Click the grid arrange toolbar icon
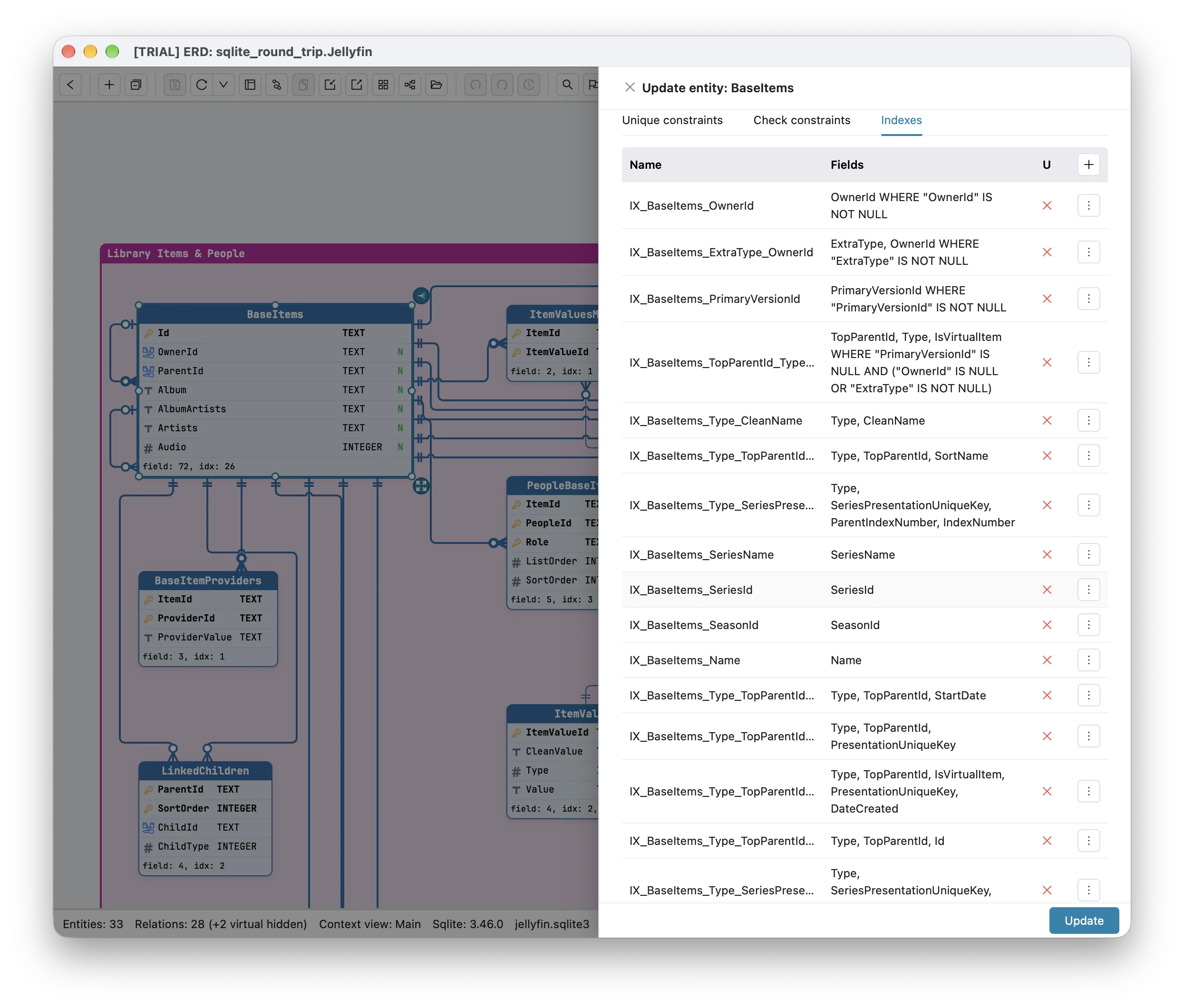 (x=383, y=85)
